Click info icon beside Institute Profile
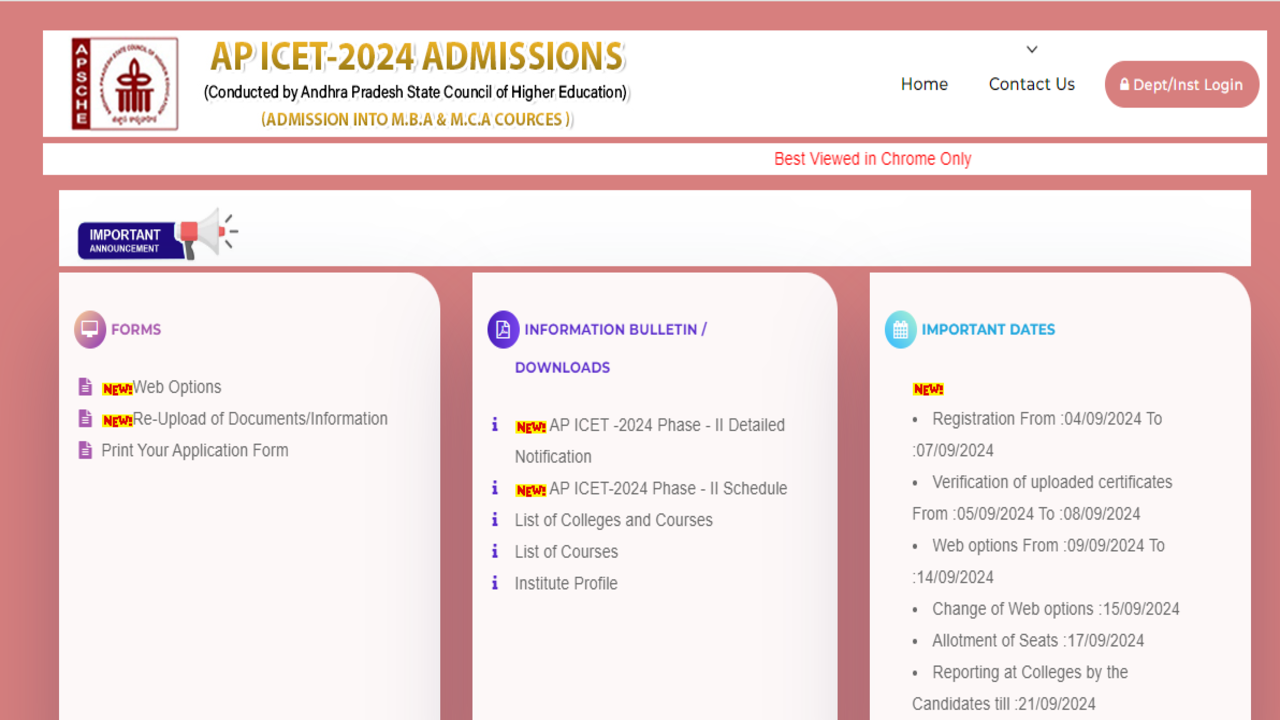The height and width of the screenshot is (720, 1280). point(494,583)
